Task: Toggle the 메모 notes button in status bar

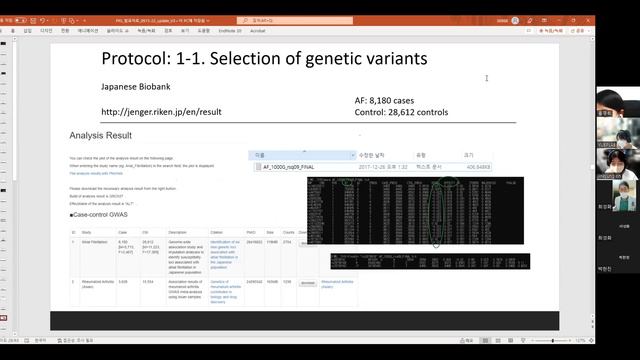Action: tap(467, 340)
